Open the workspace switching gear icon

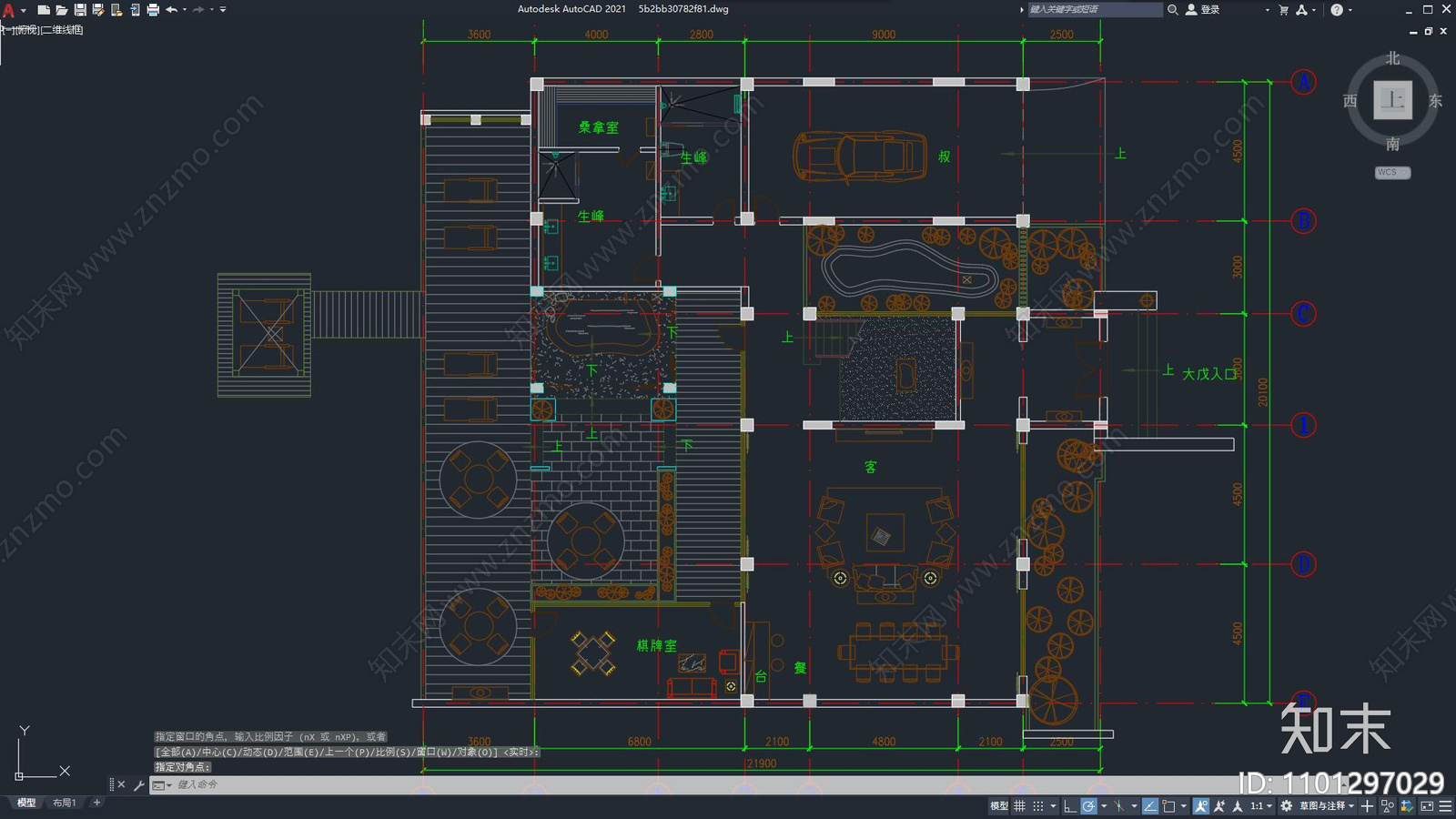click(1286, 805)
